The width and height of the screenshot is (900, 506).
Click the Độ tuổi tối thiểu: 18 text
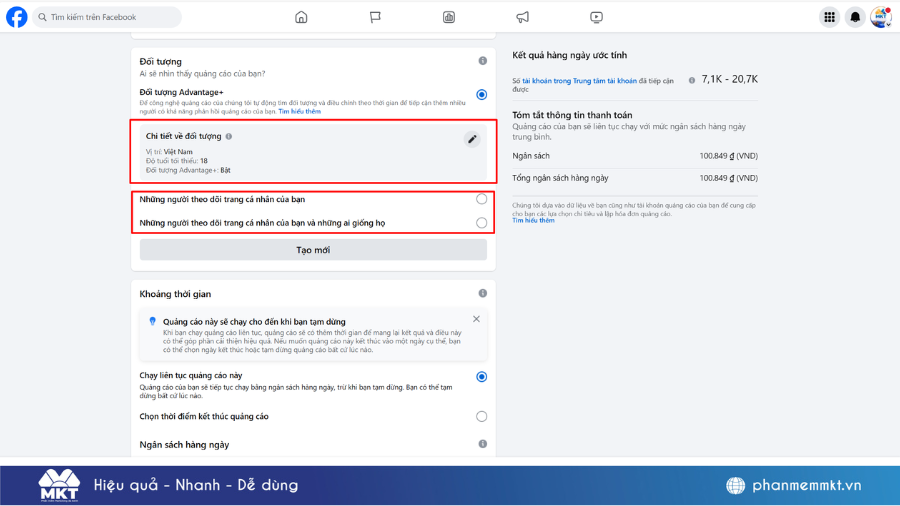tap(177, 161)
